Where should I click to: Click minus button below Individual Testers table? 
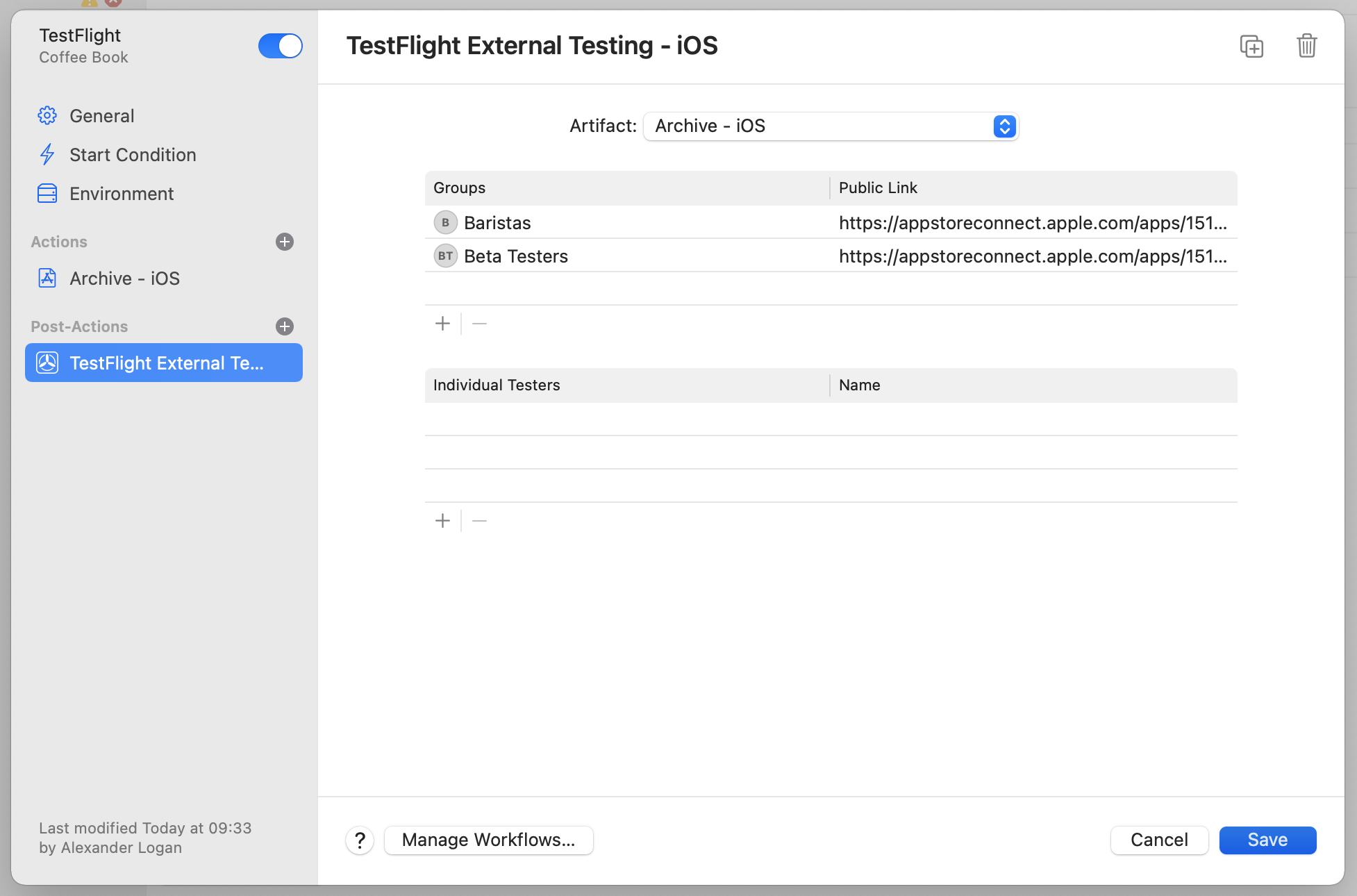pyautogui.click(x=479, y=521)
